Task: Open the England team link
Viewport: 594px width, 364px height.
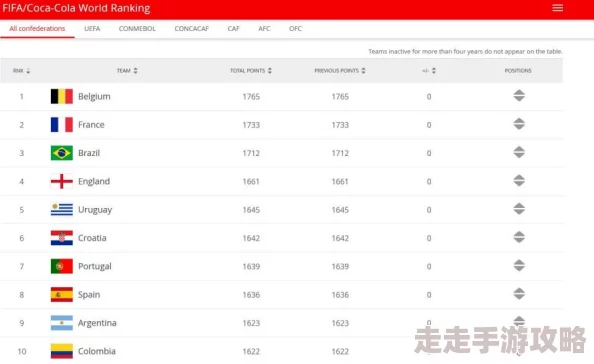Action: [x=94, y=182]
